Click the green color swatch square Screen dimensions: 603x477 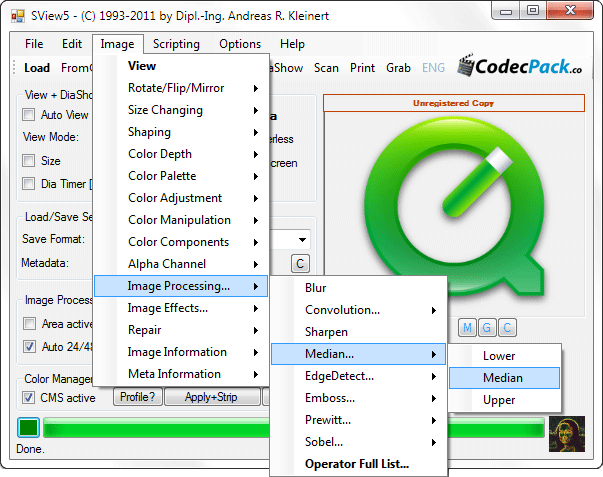(x=28, y=427)
